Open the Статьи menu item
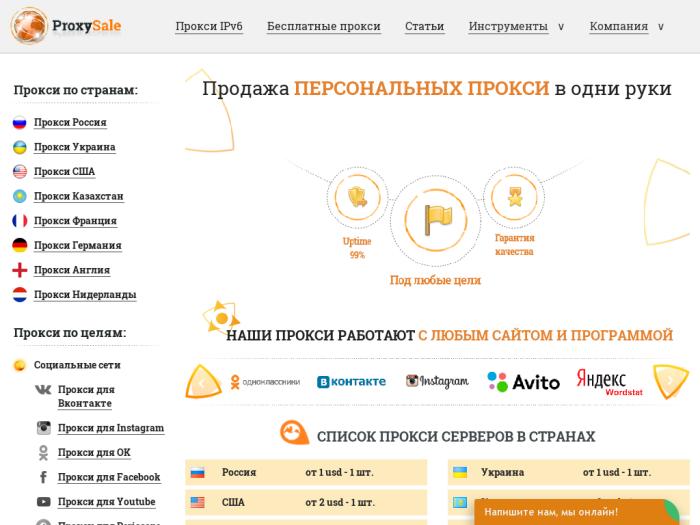This screenshot has height=525, width=700. pos(425,26)
